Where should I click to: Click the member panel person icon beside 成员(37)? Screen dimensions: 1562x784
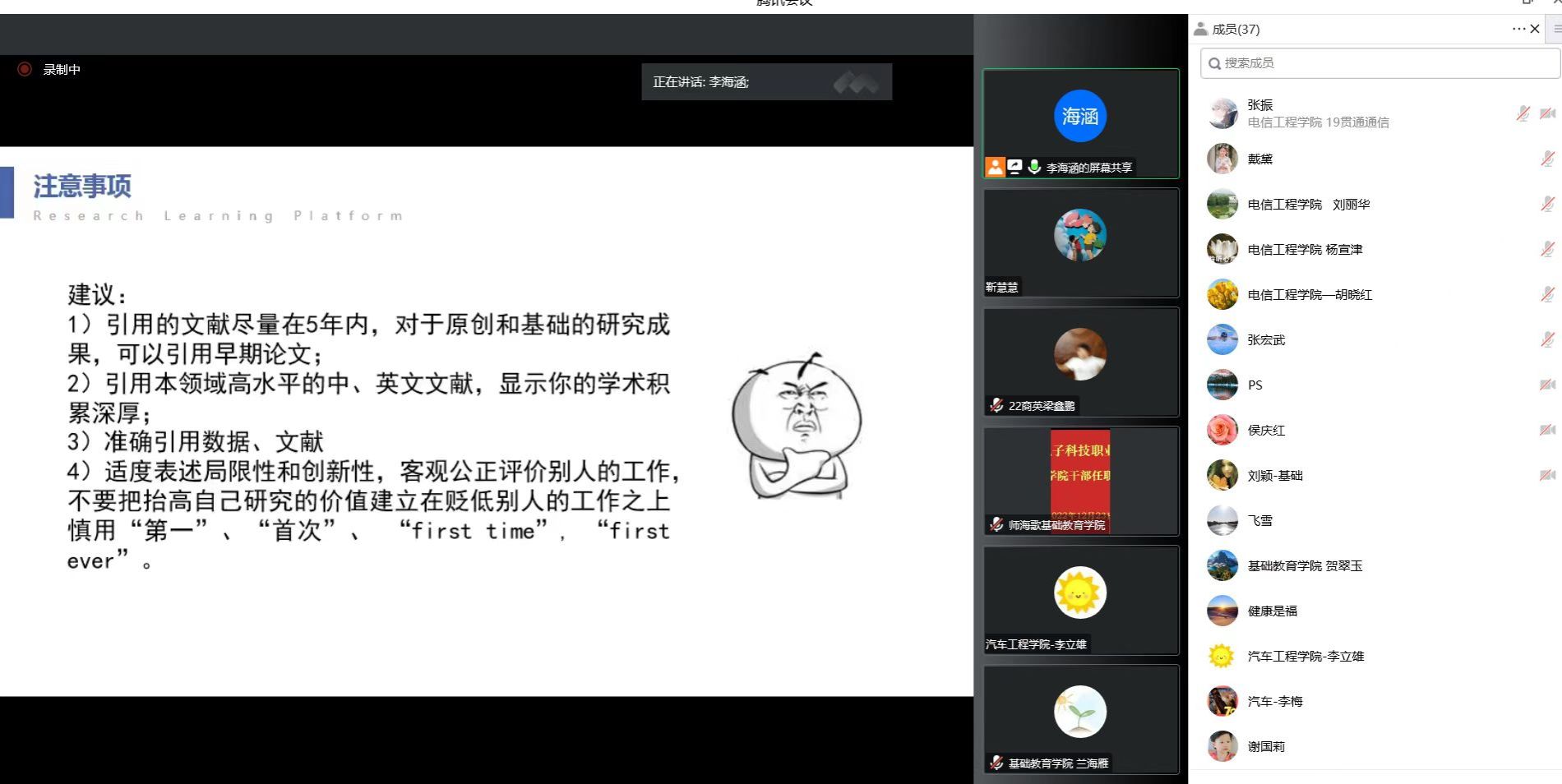click(1200, 29)
